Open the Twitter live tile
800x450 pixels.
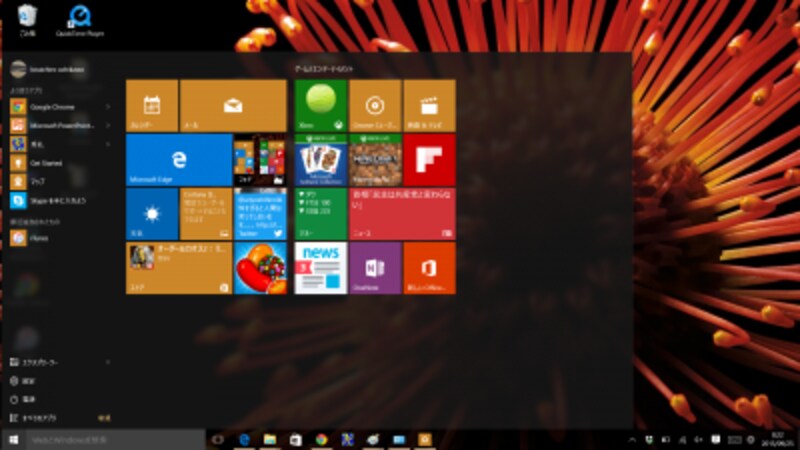[260, 214]
